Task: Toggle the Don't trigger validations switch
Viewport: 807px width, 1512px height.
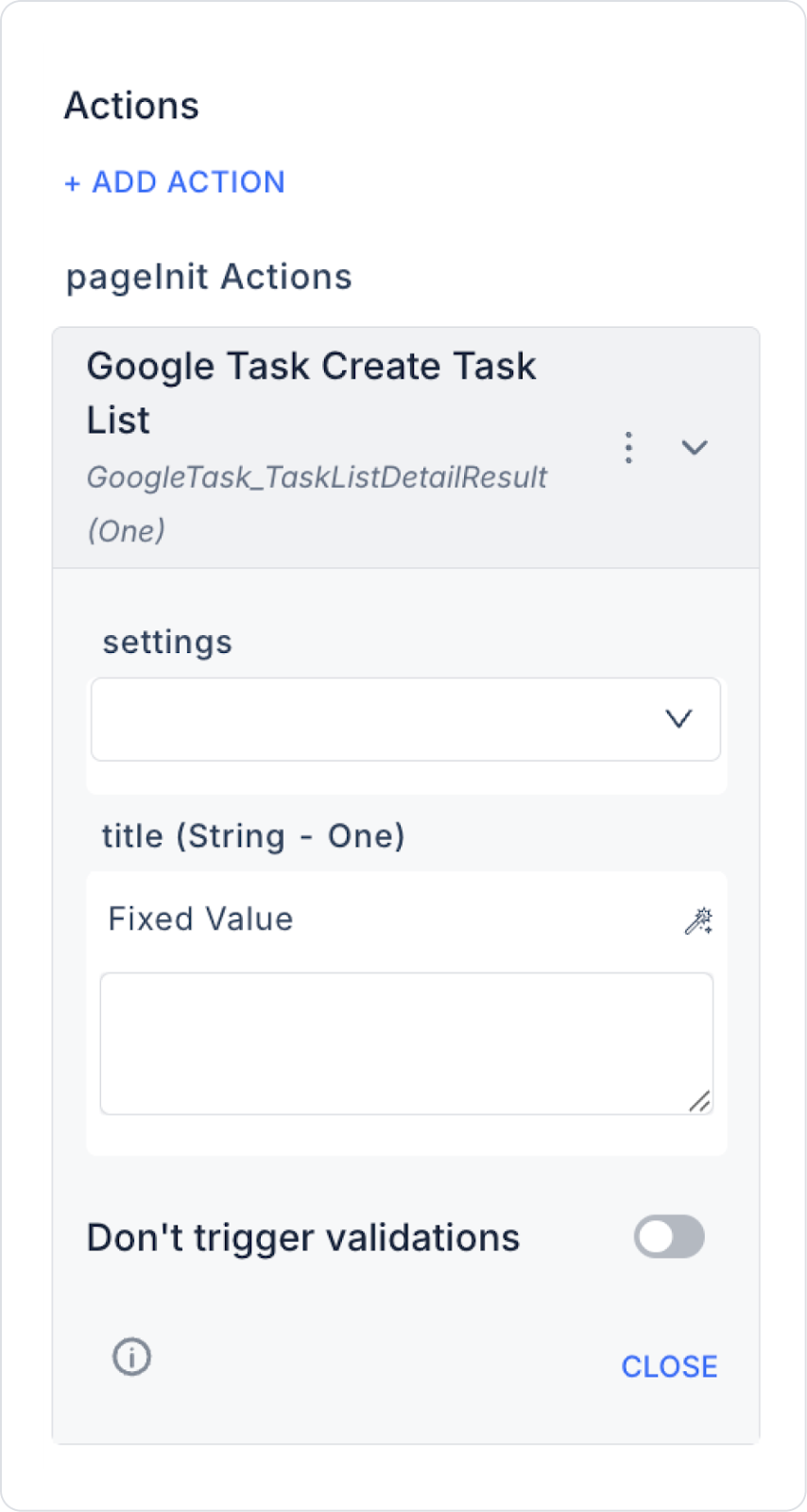Action: pyautogui.click(x=669, y=1237)
